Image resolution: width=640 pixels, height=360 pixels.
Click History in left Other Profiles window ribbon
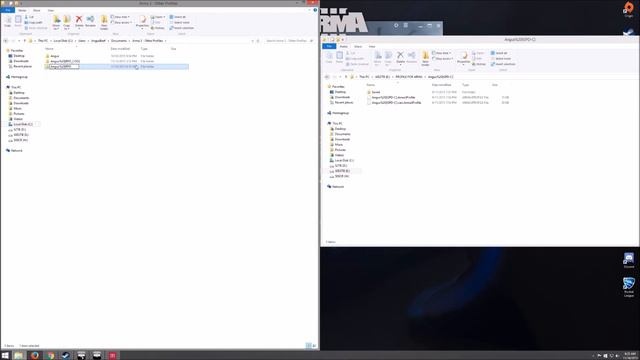(x=158, y=28)
